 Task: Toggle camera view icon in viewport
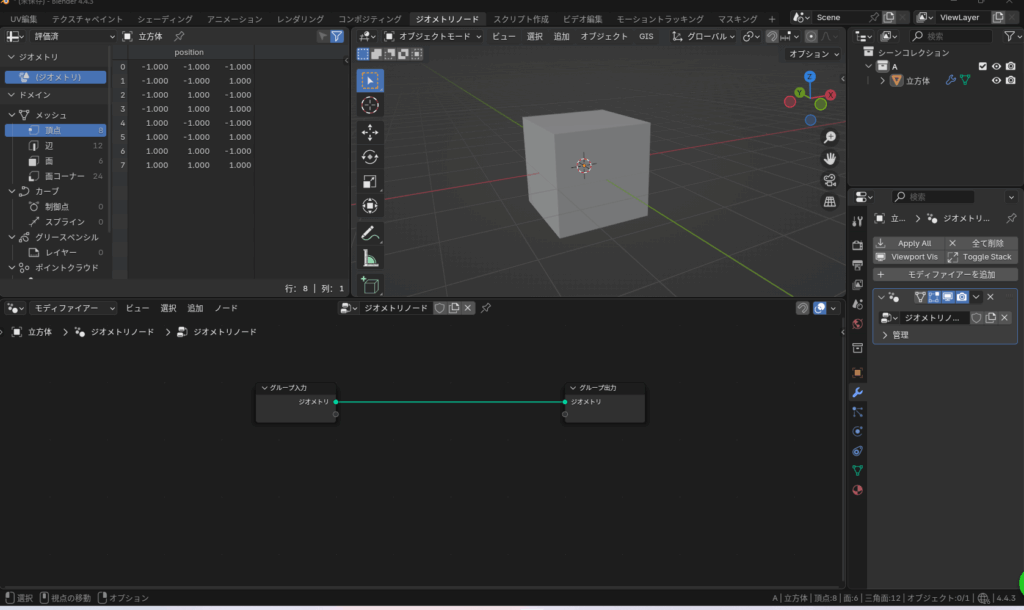(x=829, y=180)
